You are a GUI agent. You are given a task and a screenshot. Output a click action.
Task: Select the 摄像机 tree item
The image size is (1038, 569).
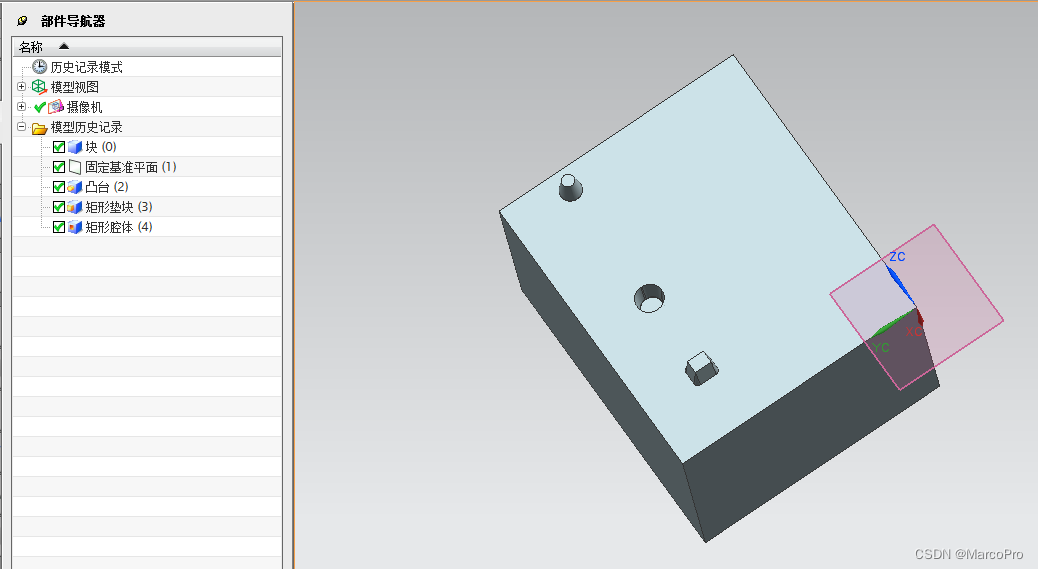point(85,107)
